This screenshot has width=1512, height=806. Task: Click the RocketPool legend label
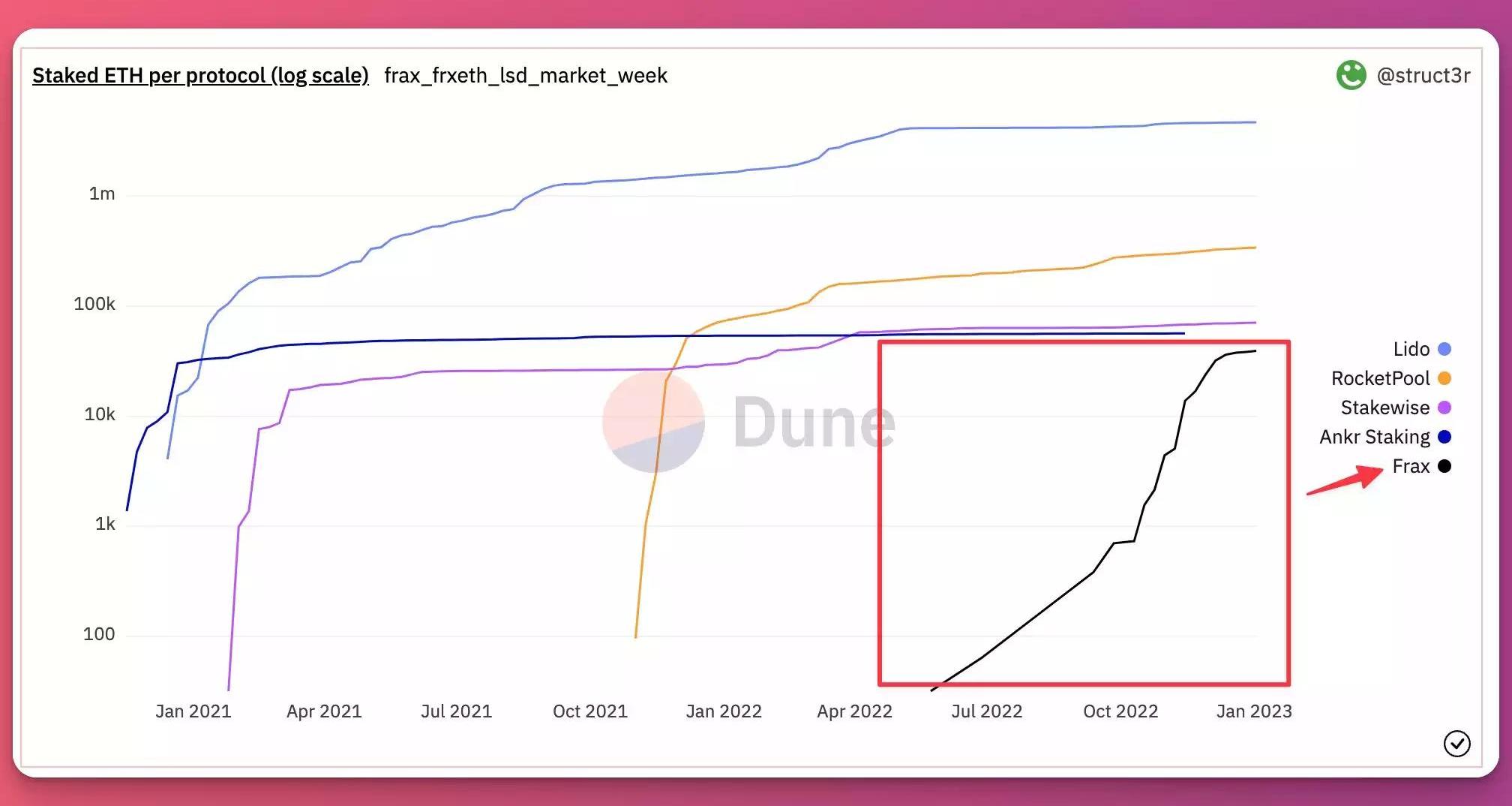coord(1380,378)
